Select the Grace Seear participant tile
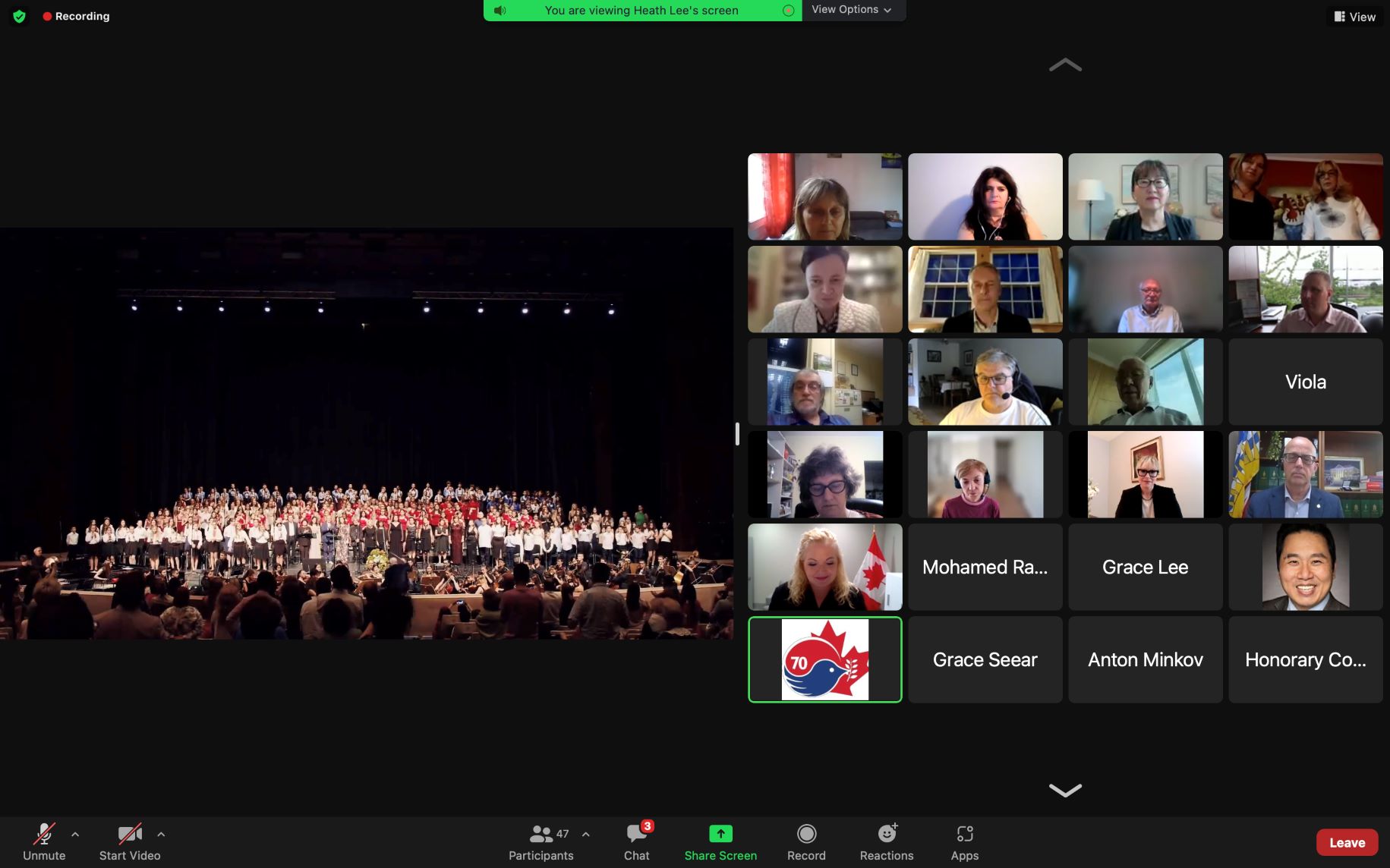The image size is (1390, 868). 985,659
